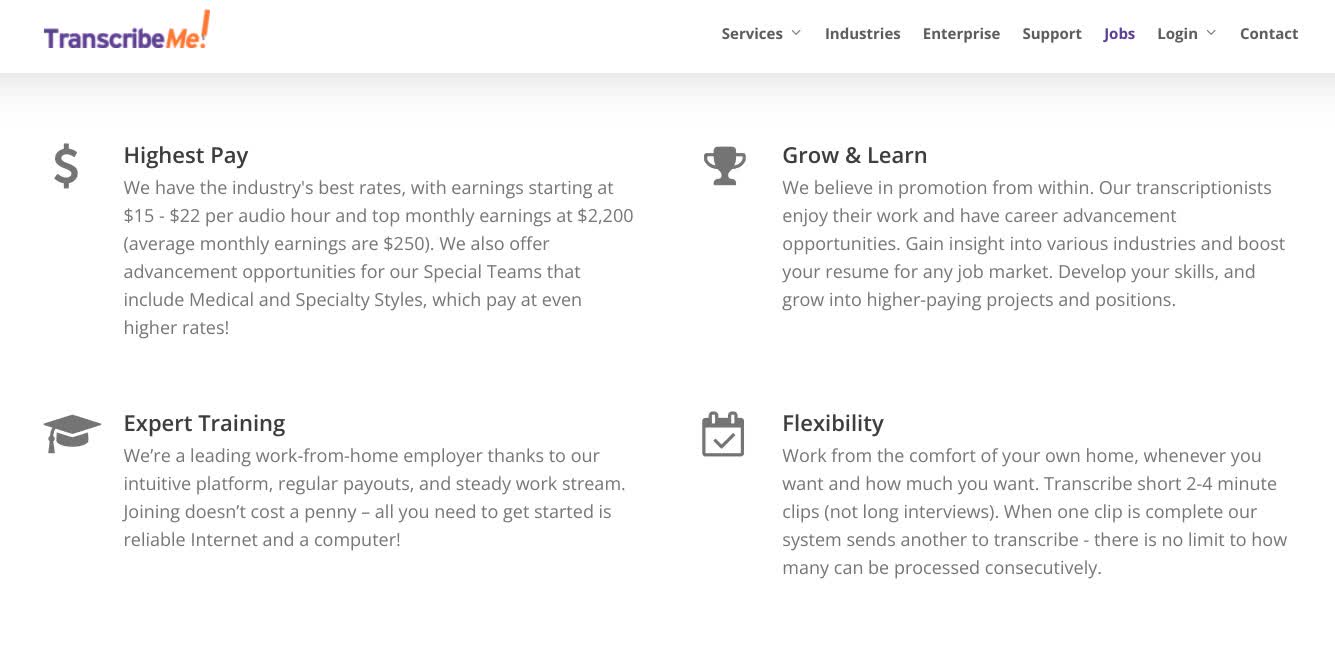This screenshot has height=652, width=1335.
Task: Click the Highest Pay heading
Action: (x=186, y=155)
